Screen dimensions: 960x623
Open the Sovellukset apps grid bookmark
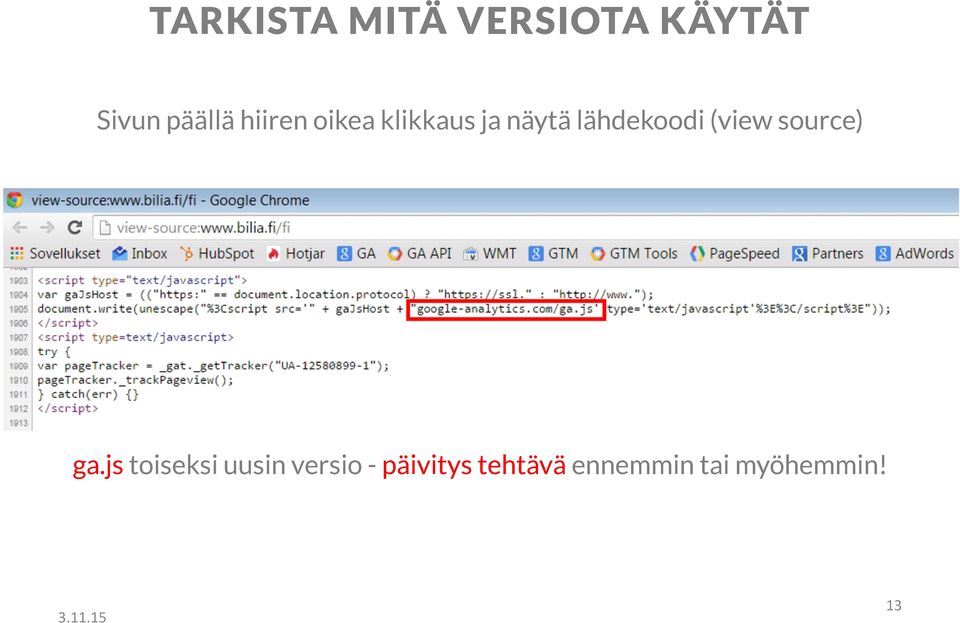pos(55,253)
